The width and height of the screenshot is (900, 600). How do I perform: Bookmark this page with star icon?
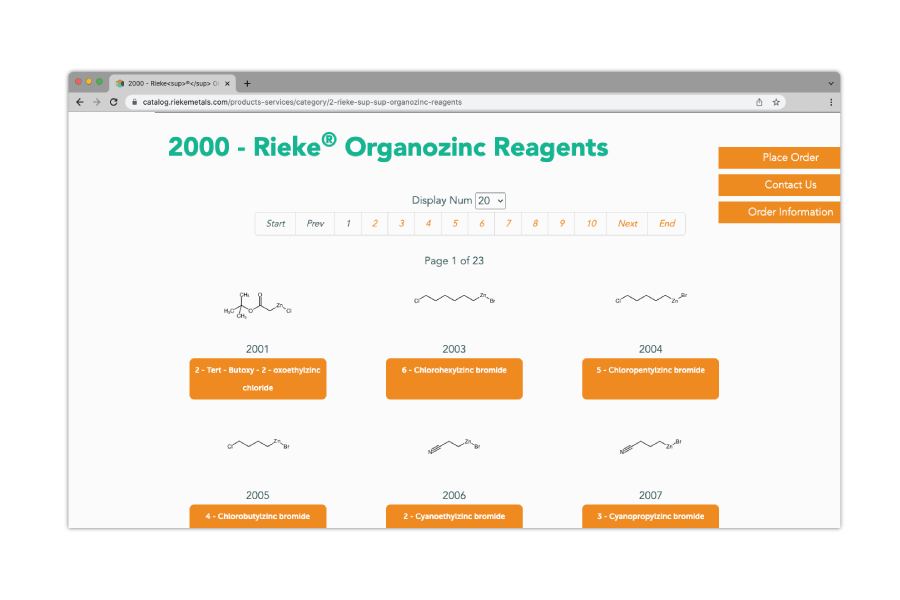[776, 102]
